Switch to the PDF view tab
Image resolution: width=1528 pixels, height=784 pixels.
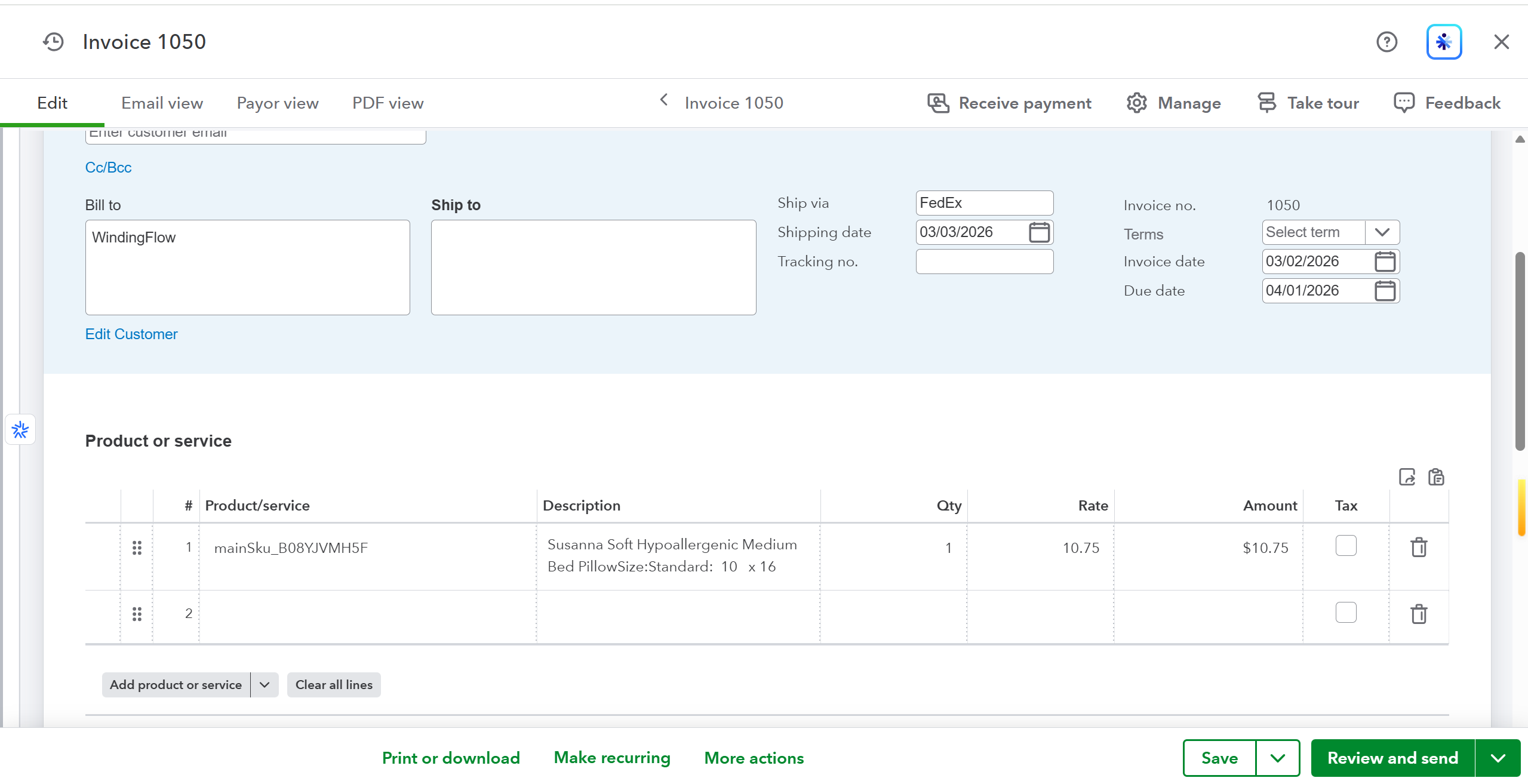387,102
